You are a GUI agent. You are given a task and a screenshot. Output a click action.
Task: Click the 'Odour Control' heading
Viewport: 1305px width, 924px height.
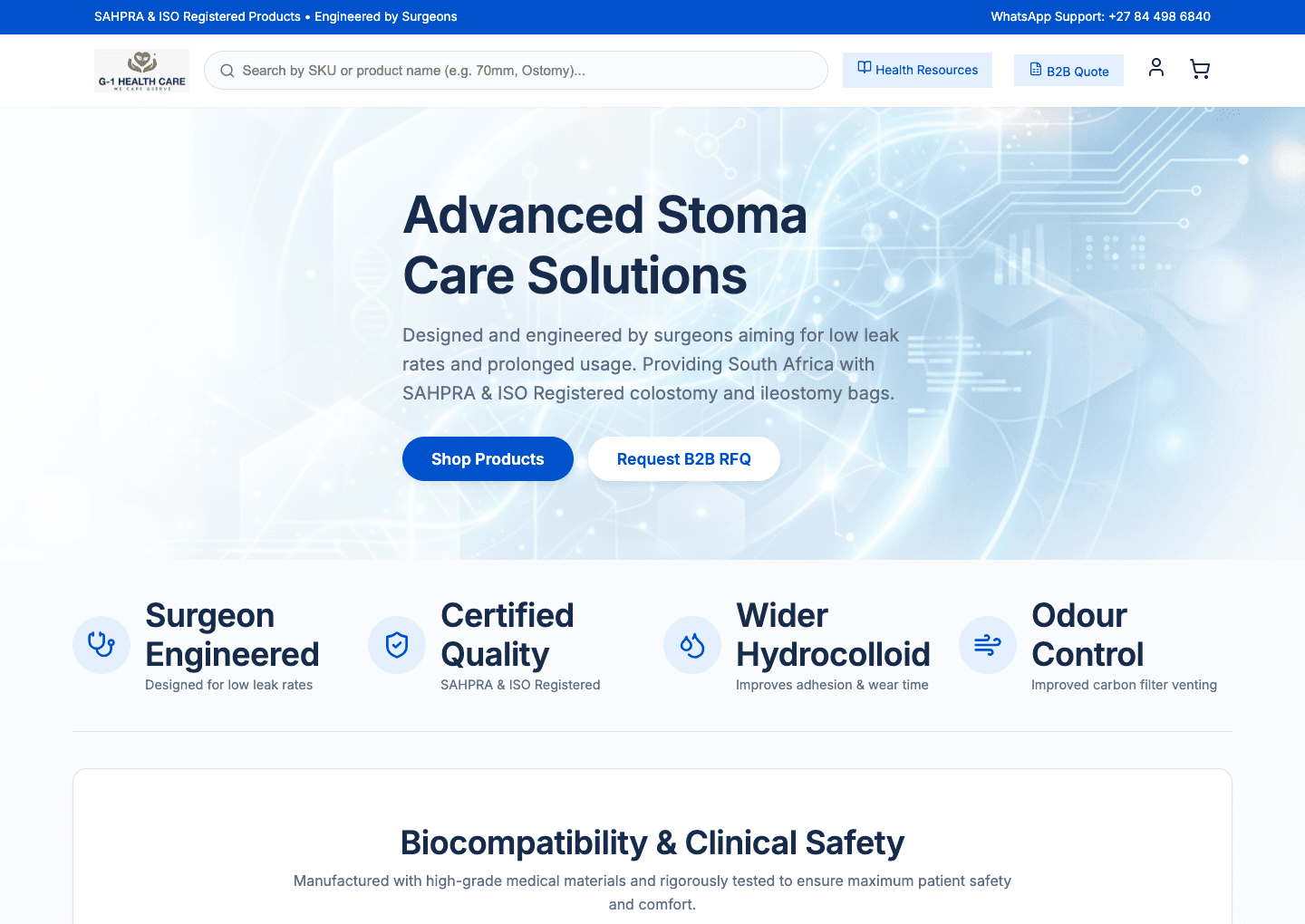pos(1087,634)
